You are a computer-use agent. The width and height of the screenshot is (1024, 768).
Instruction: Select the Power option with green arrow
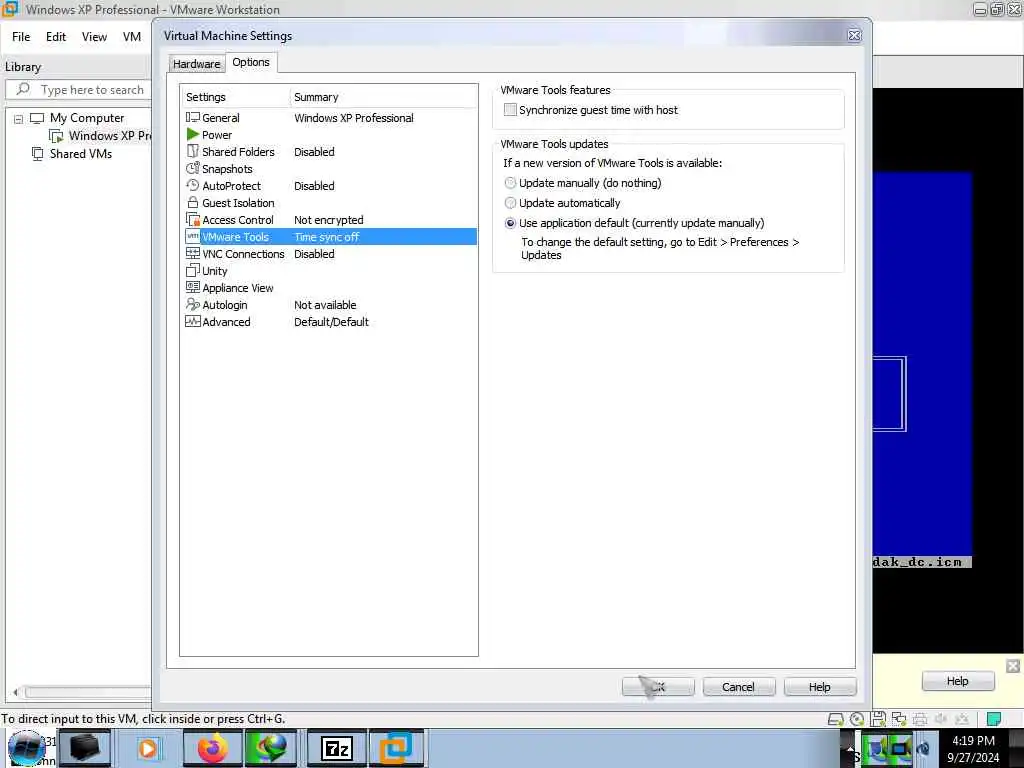coord(330,135)
